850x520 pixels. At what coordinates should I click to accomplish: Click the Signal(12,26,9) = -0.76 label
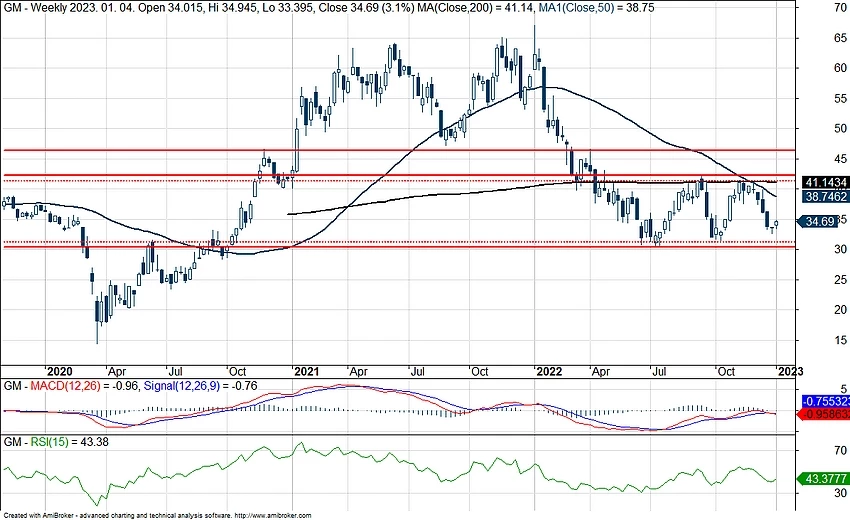tap(200, 386)
